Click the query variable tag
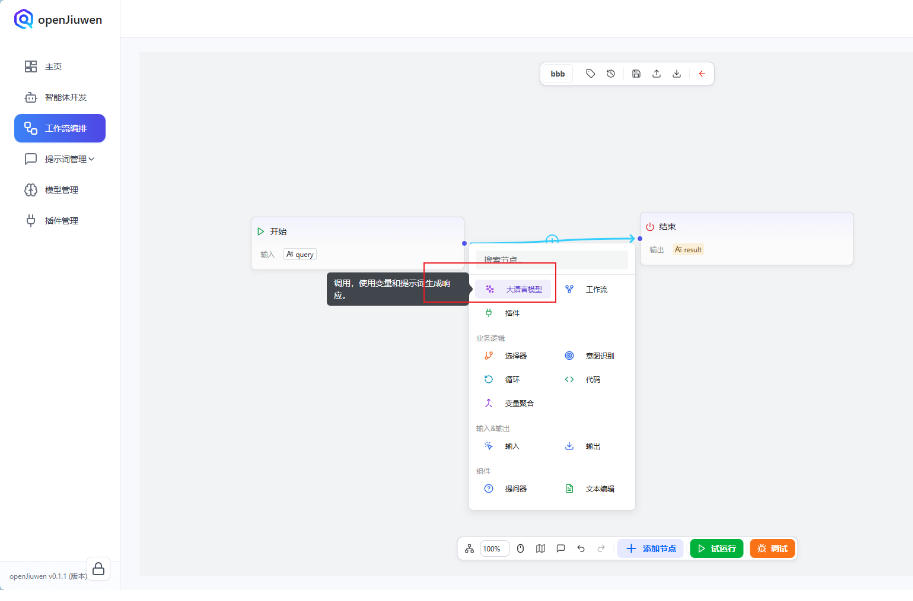 (x=300, y=254)
